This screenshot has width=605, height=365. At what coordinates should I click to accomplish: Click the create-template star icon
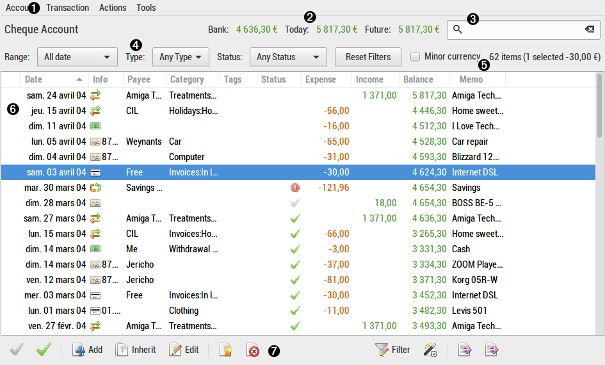(x=226, y=350)
